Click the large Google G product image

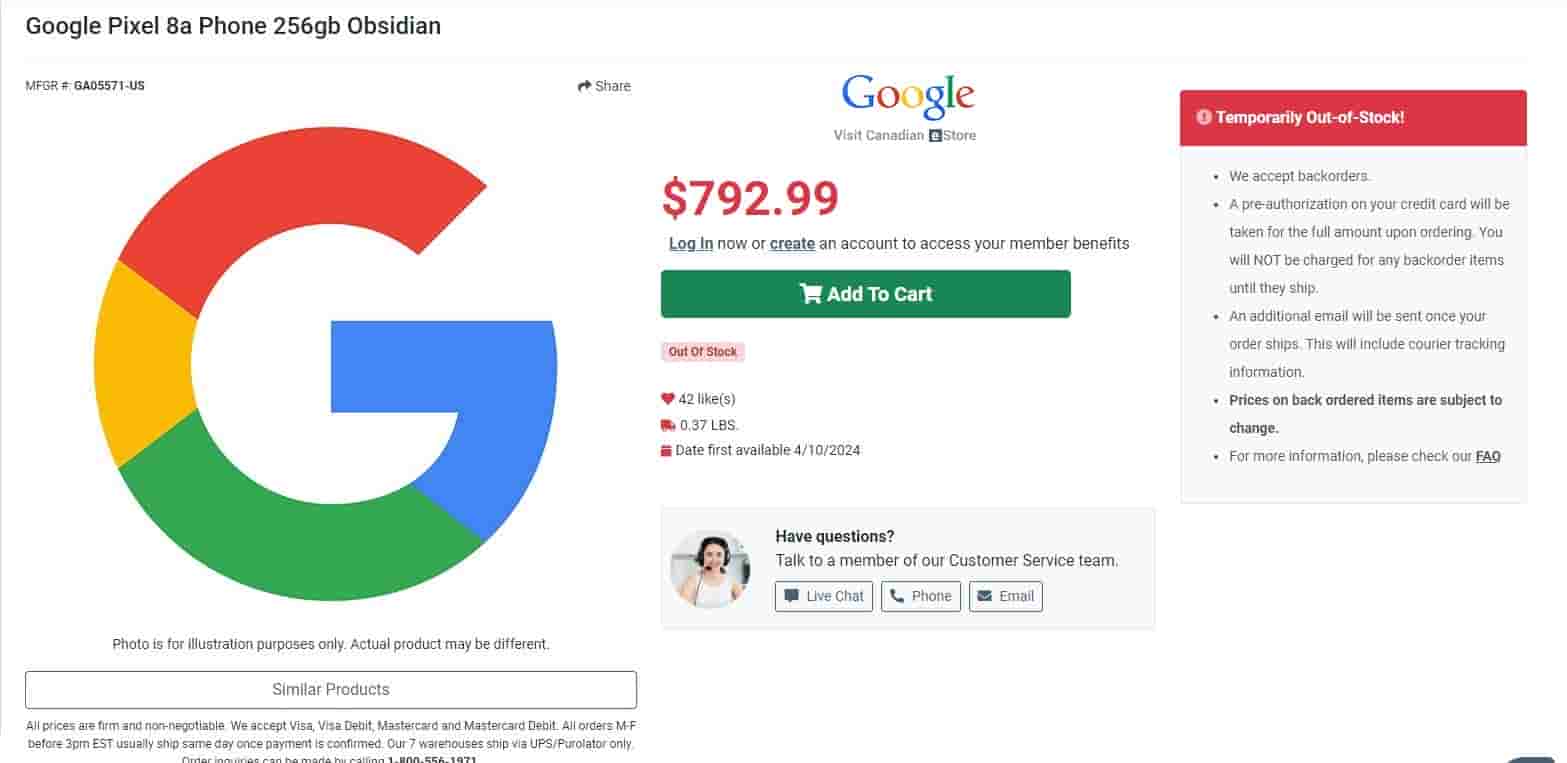point(325,364)
